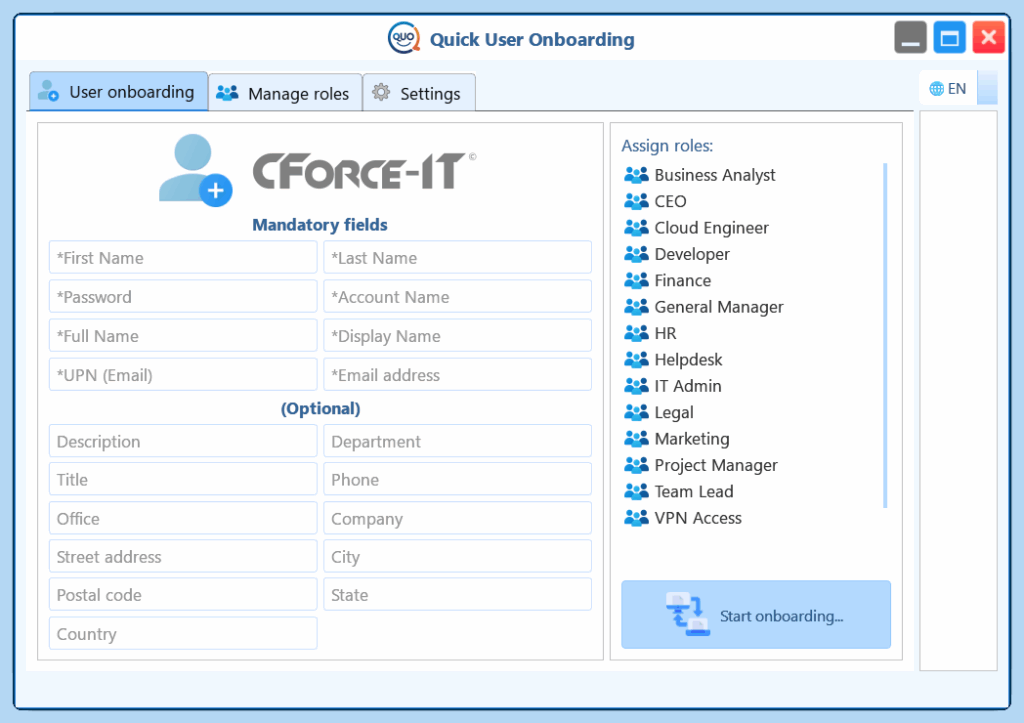Click the gear icon on Settings tab

point(381,93)
